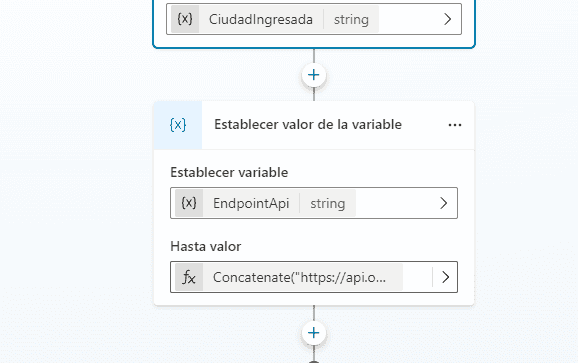
Task: Click the empty area of the CiudadIngresada field
Action: [409, 19]
